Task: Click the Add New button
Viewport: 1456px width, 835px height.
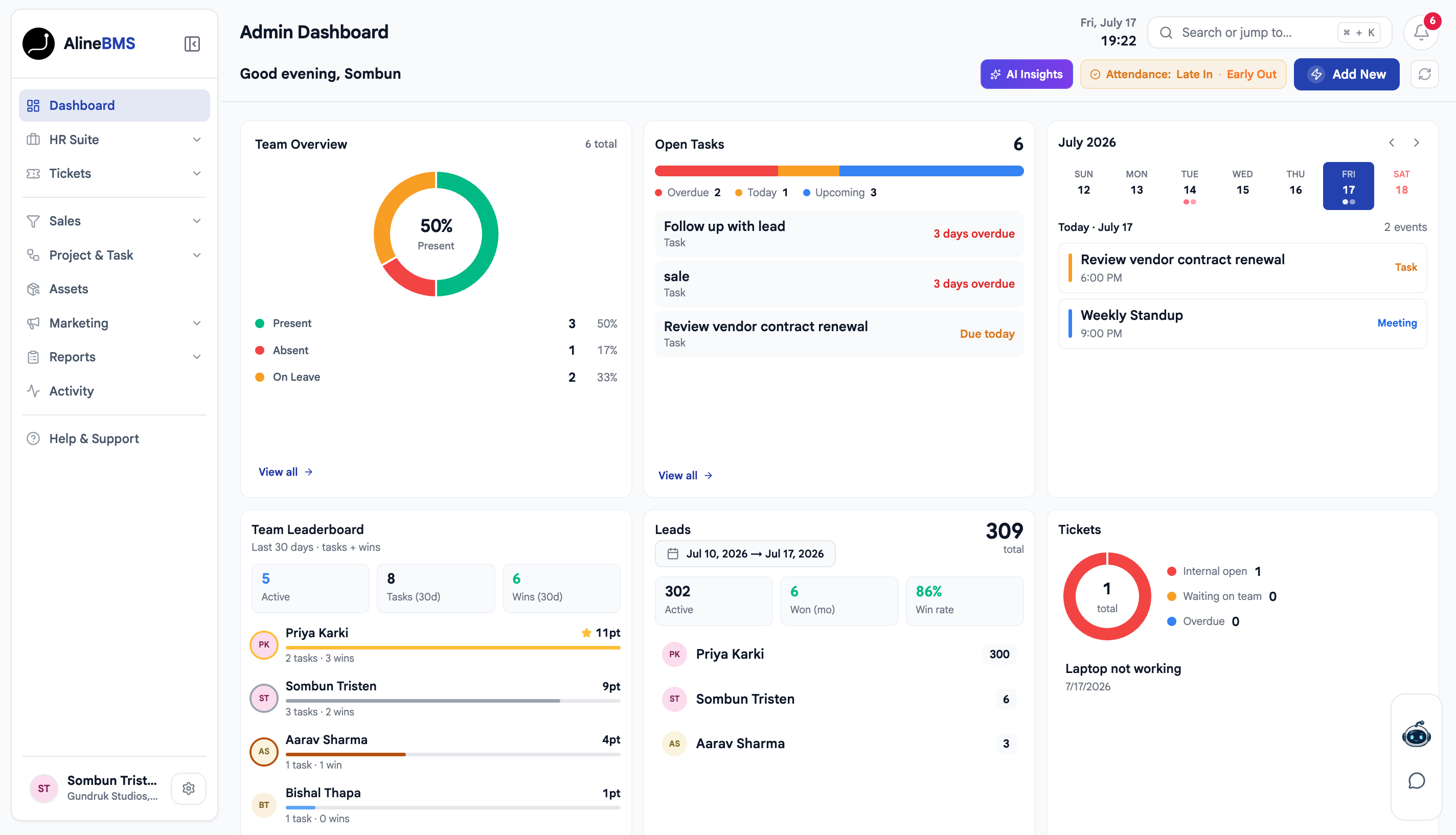Action: pos(1347,74)
